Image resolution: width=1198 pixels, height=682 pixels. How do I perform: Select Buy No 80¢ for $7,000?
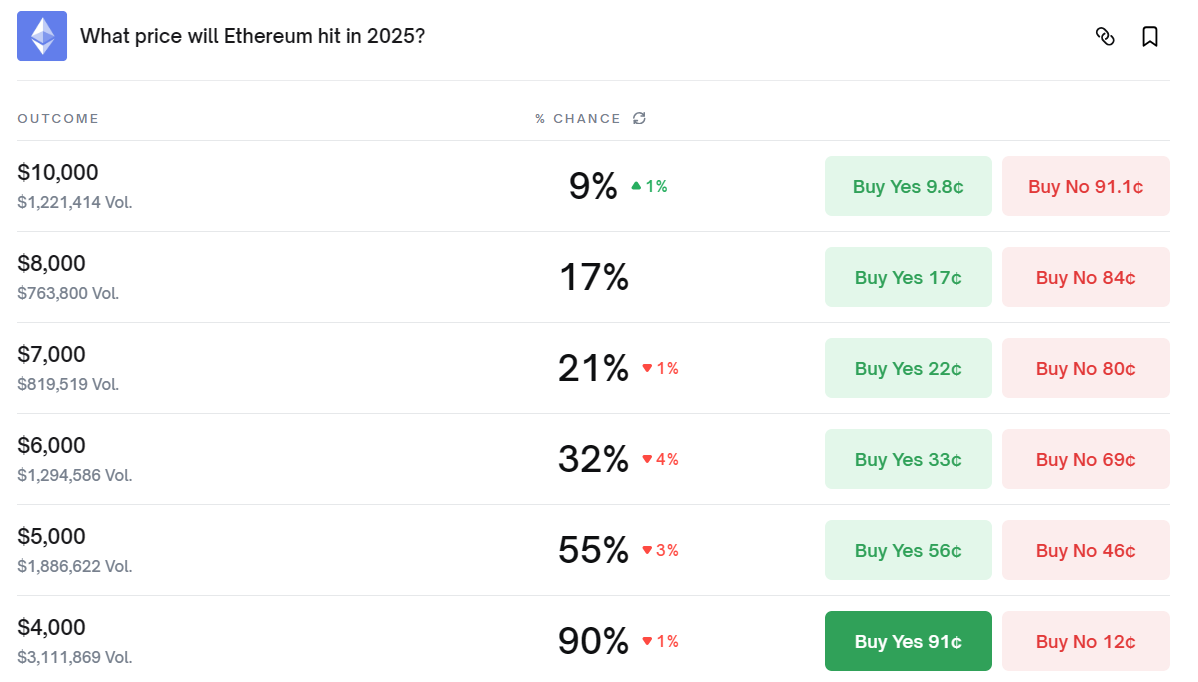(x=1085, y=368)
